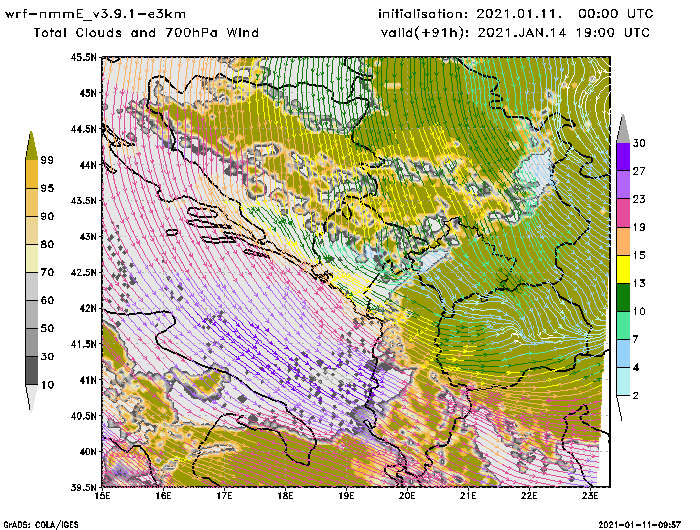The image size is (700, 530).
Task: Pick the 30–50 gray cloud legend swatch
Action: point(32,342)
